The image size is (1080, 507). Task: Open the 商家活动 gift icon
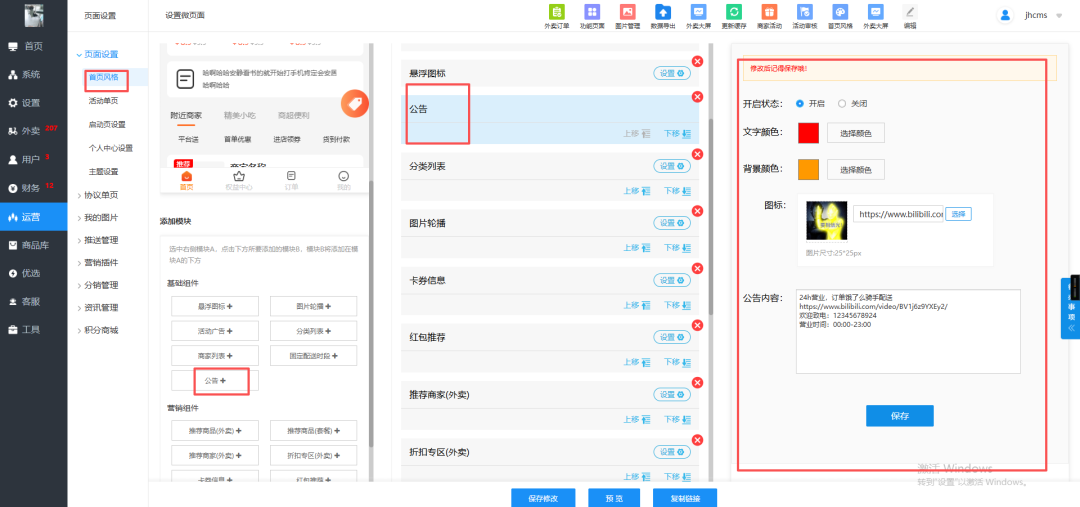point(767,13)
